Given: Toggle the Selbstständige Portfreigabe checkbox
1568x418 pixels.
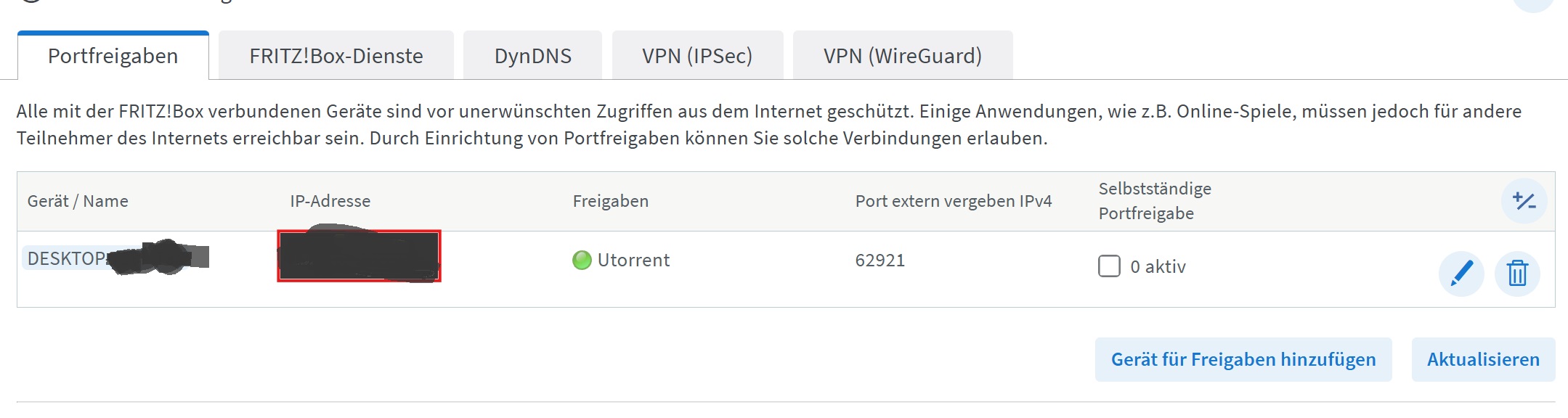Looking at the screenshot, I should 1110,267.
